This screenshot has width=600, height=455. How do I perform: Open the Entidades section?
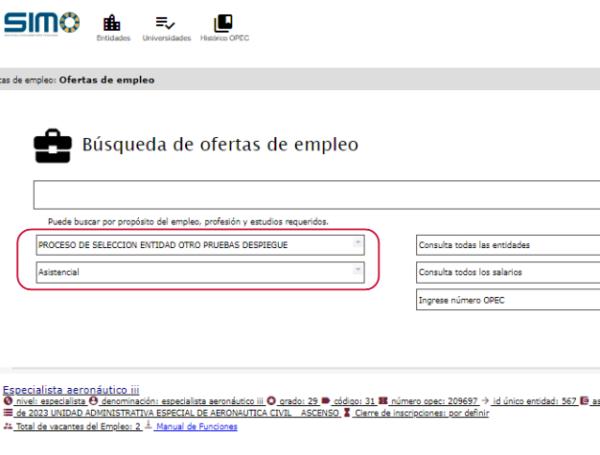(113, 26)
